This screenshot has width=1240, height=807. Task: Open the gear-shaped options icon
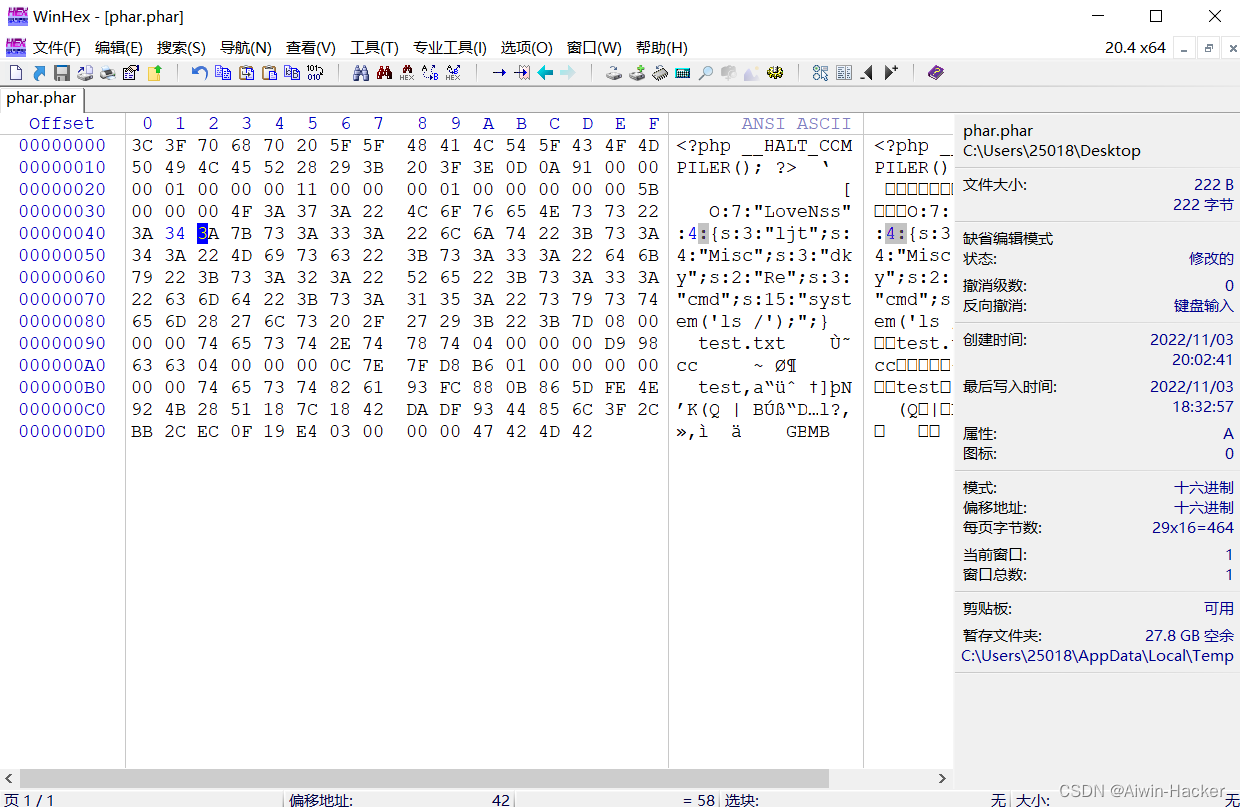point(776,72)
